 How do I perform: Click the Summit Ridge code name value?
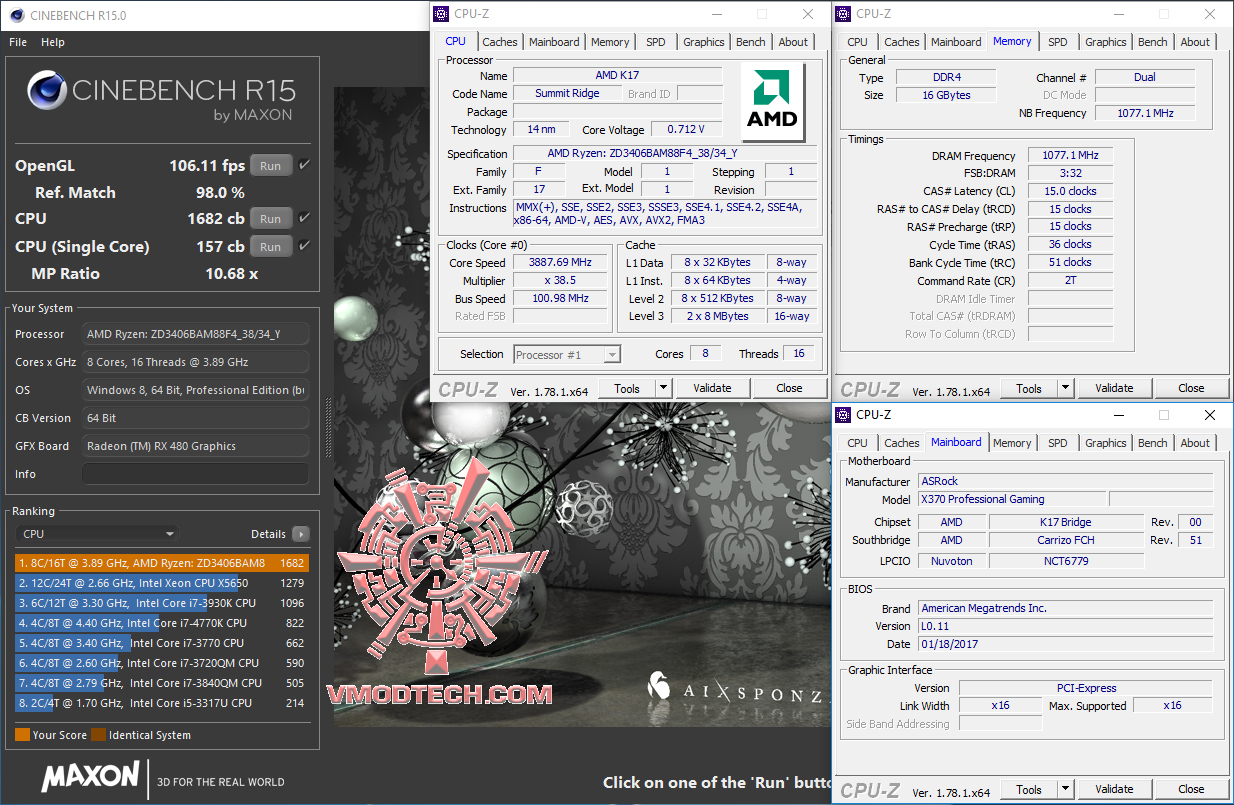pos(567,93)
